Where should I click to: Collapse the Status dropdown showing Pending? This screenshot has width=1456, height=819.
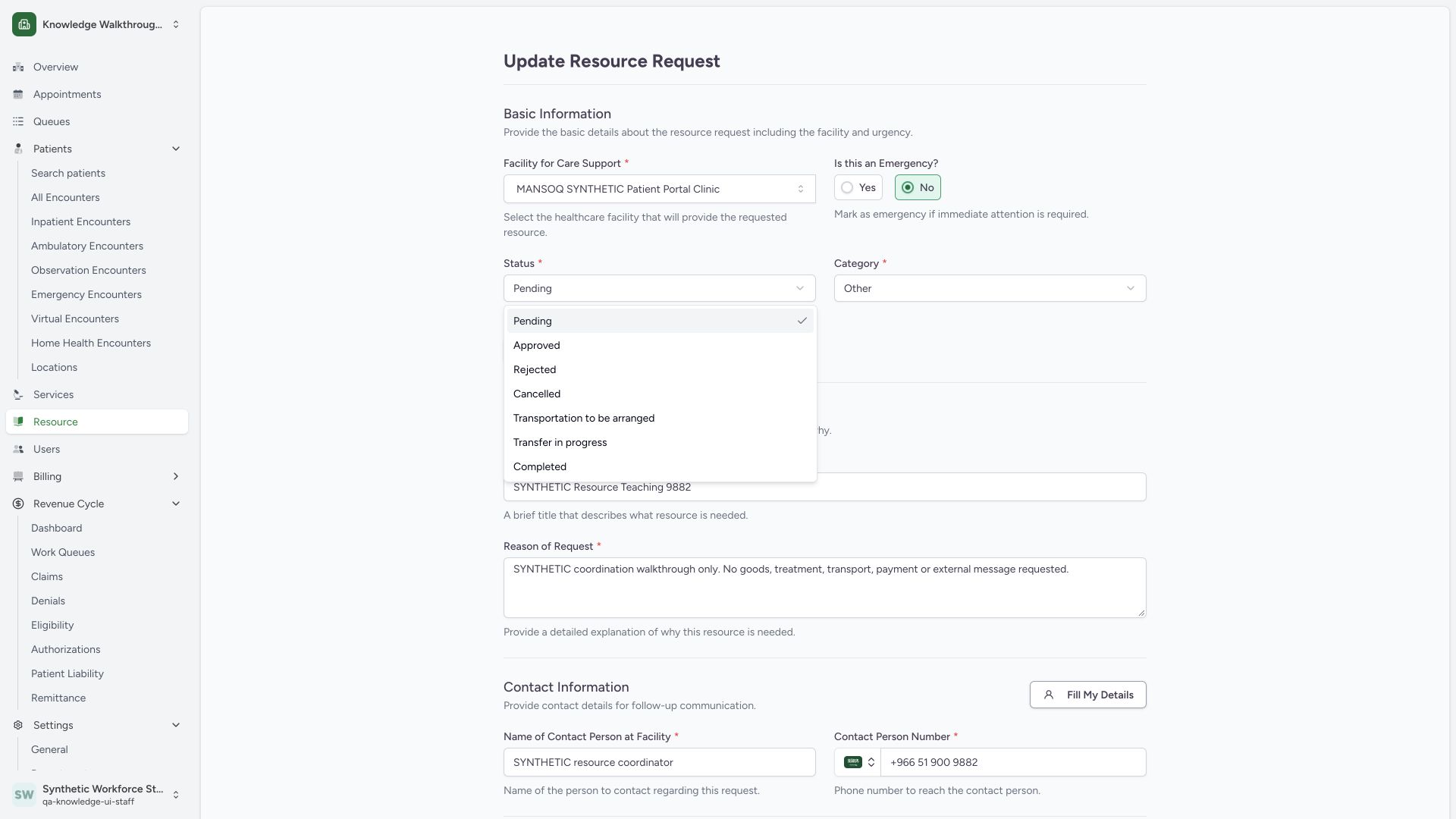pos(660,288)
